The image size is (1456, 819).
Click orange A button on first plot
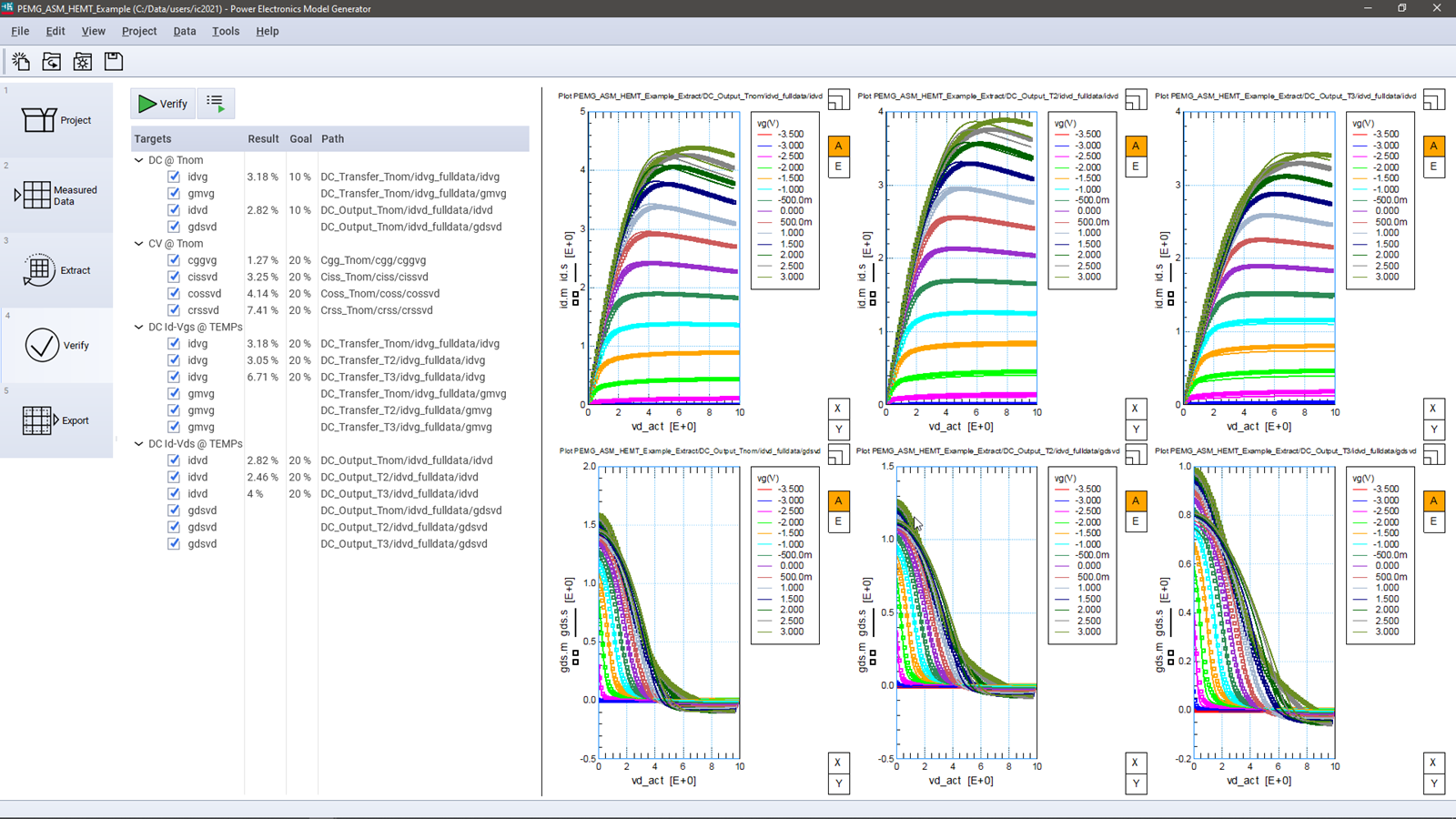click(x=838, y=146)
